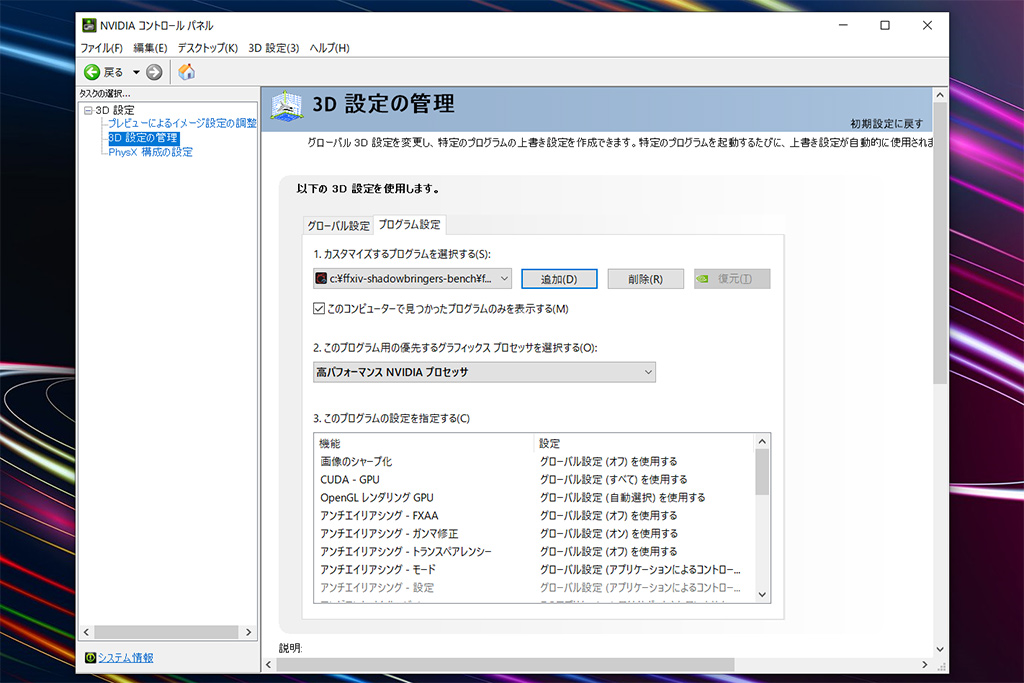Click main panel vertical scroll-up arrow

coord(940,95)
